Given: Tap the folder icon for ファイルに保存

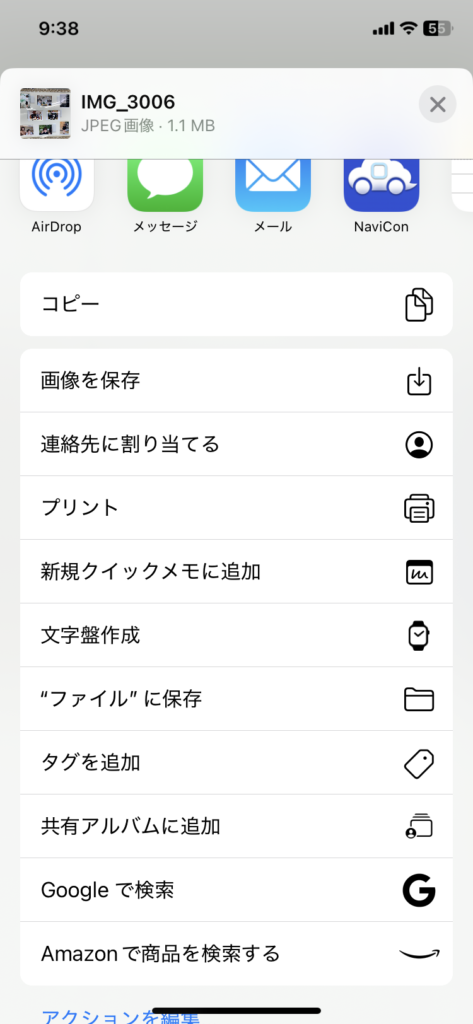Looking at the screenshot, I should coord(419,699).
